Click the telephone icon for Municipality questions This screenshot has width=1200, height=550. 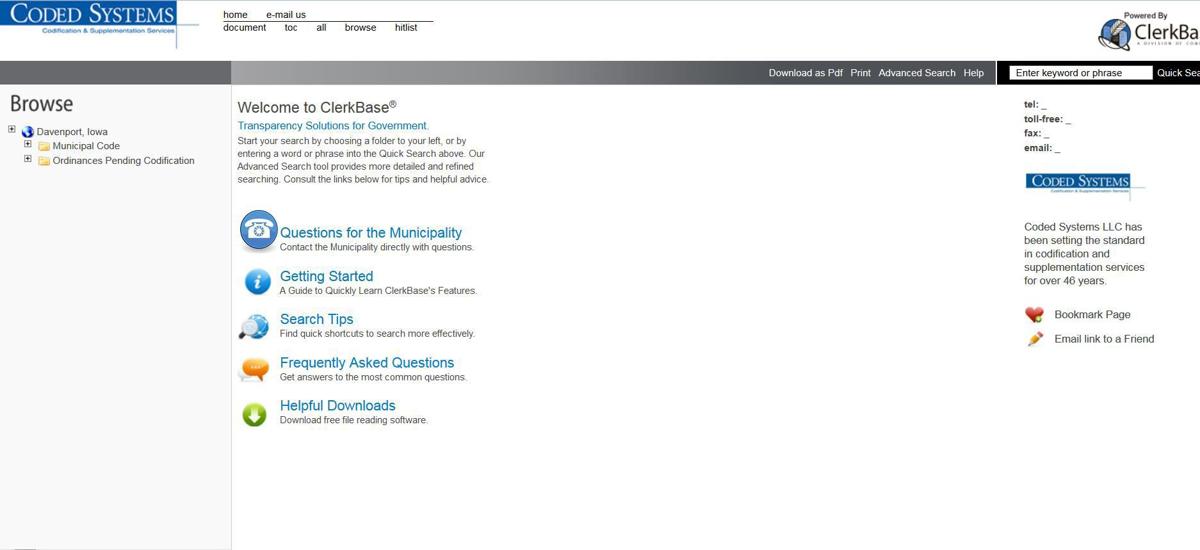(258, 231)
